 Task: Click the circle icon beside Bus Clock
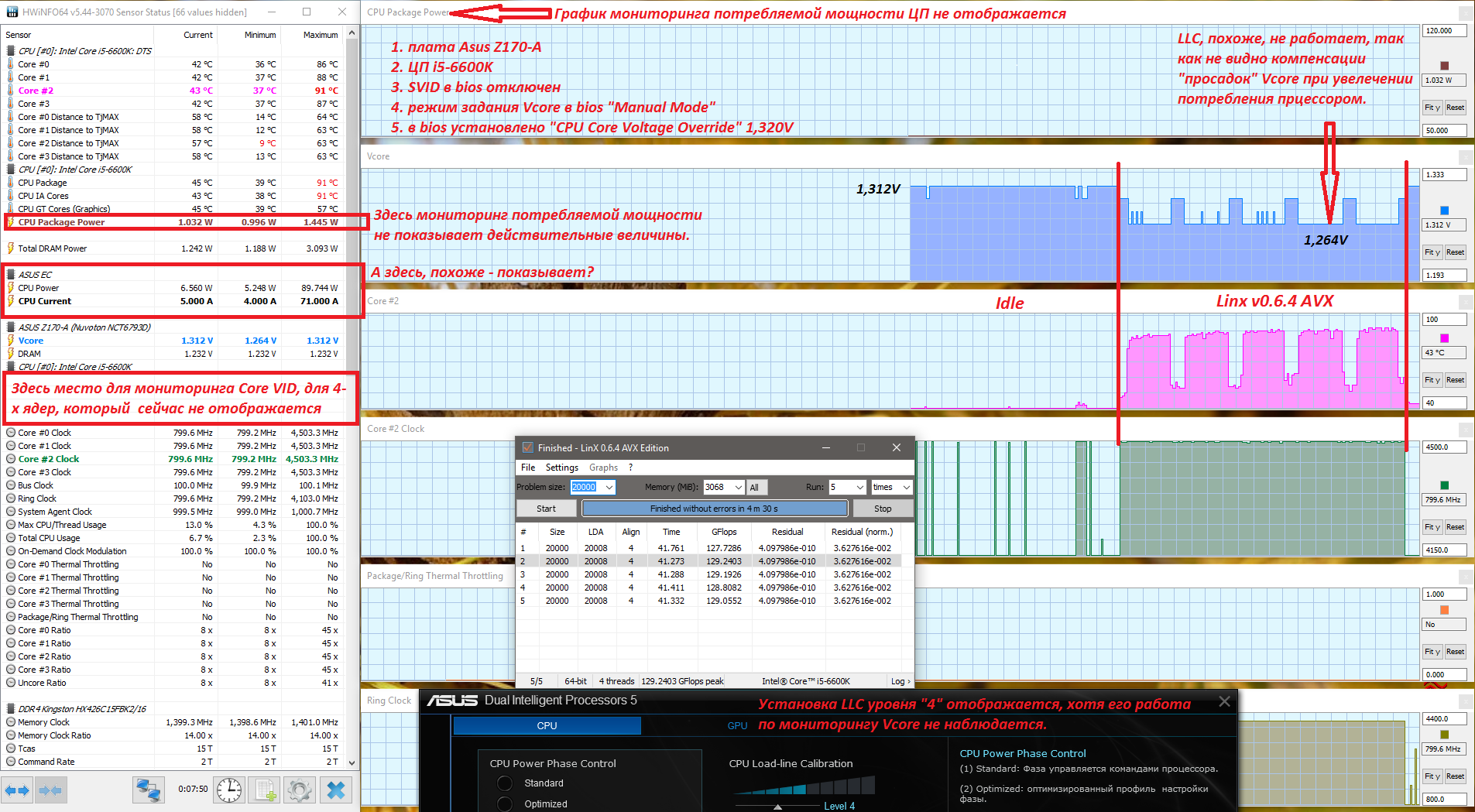[x=11, y=485]
